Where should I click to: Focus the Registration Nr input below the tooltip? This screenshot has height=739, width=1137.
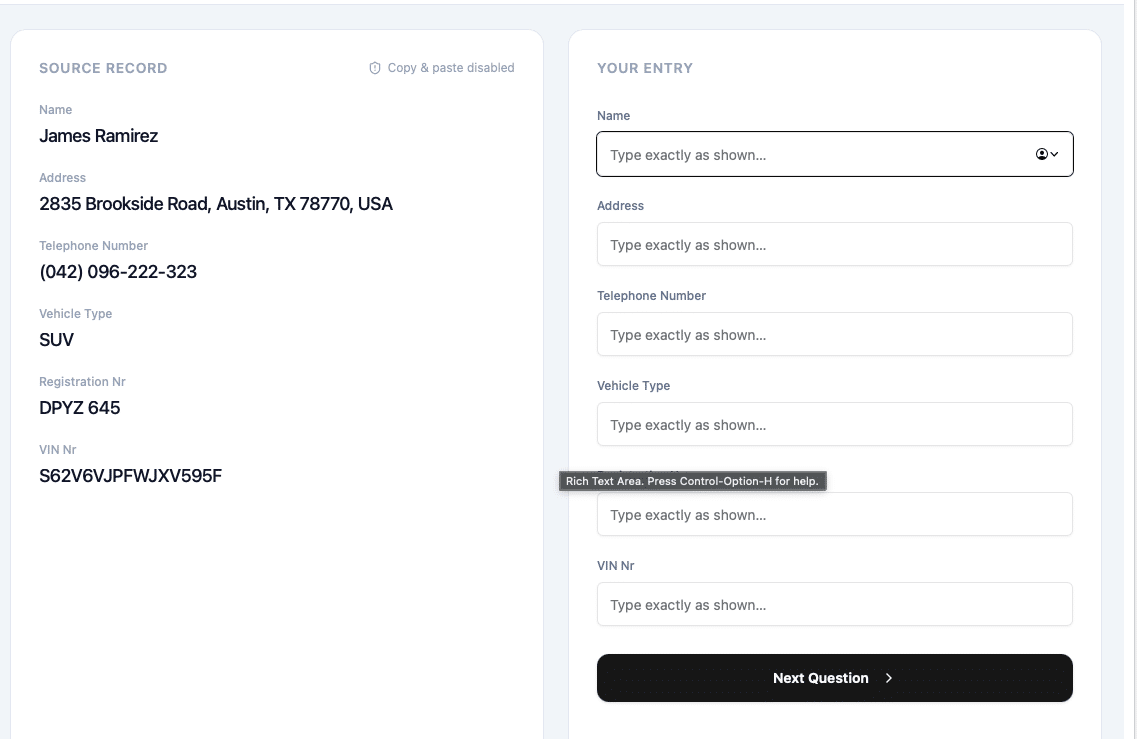click(x=835, y=514)
